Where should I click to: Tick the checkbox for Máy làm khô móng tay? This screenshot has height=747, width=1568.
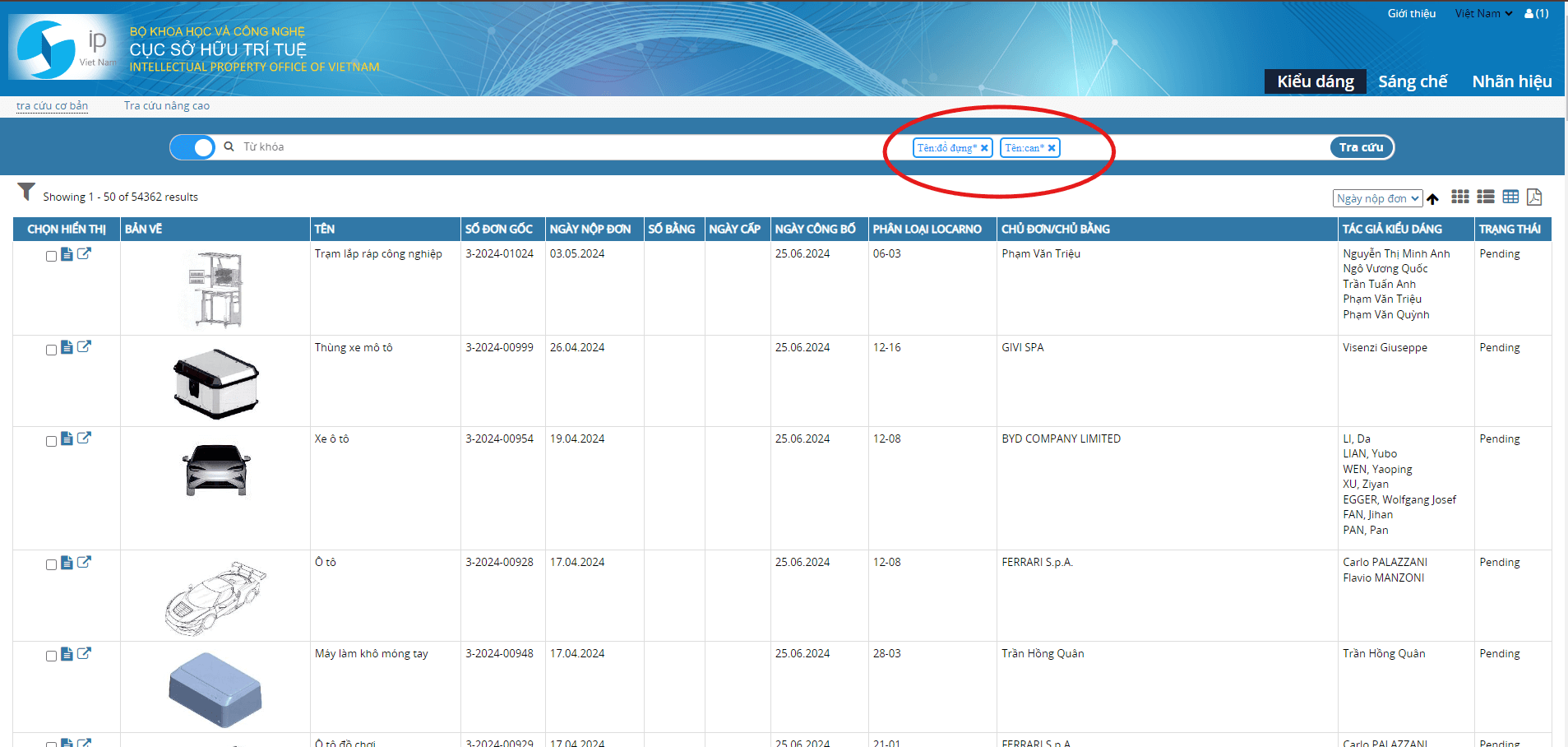click(51, 656)
